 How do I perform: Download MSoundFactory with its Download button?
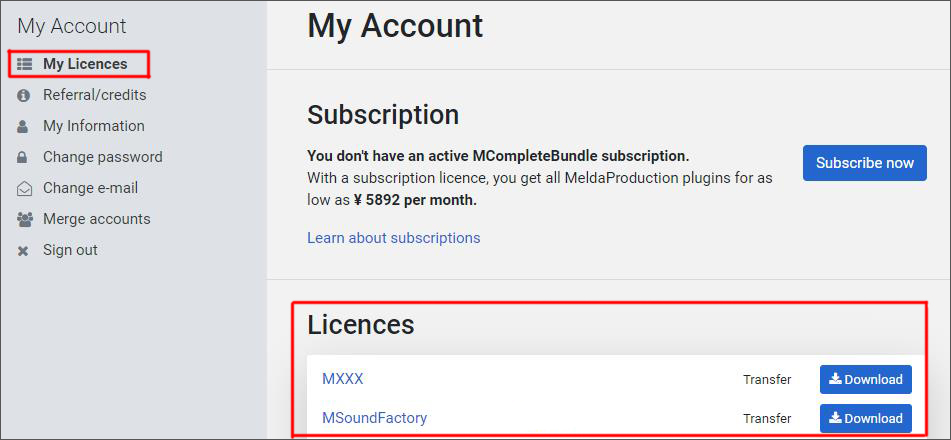click(x=865, y=419)
